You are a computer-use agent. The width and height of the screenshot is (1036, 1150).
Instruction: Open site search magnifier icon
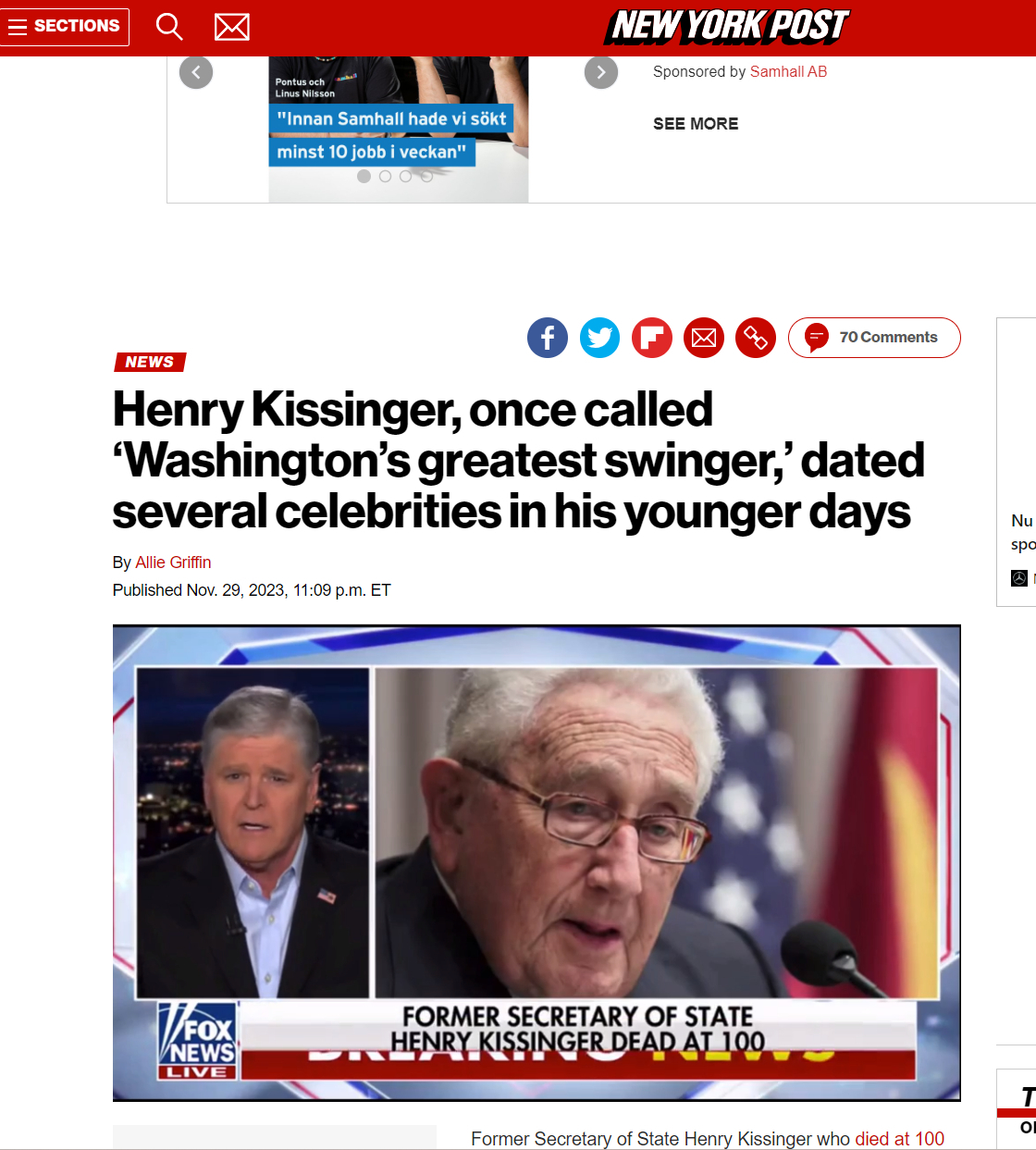tap(169, 27)
